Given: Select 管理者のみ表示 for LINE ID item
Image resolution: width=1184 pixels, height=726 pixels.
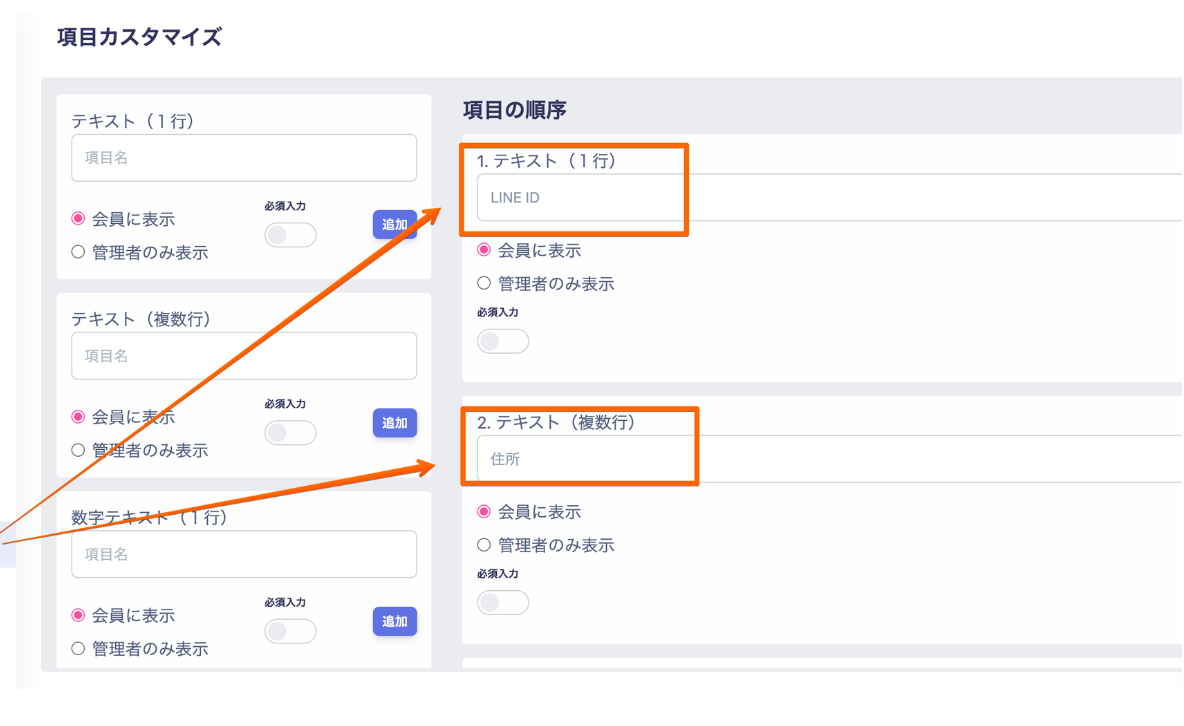Looking at the screenshot, I should 484,284.
